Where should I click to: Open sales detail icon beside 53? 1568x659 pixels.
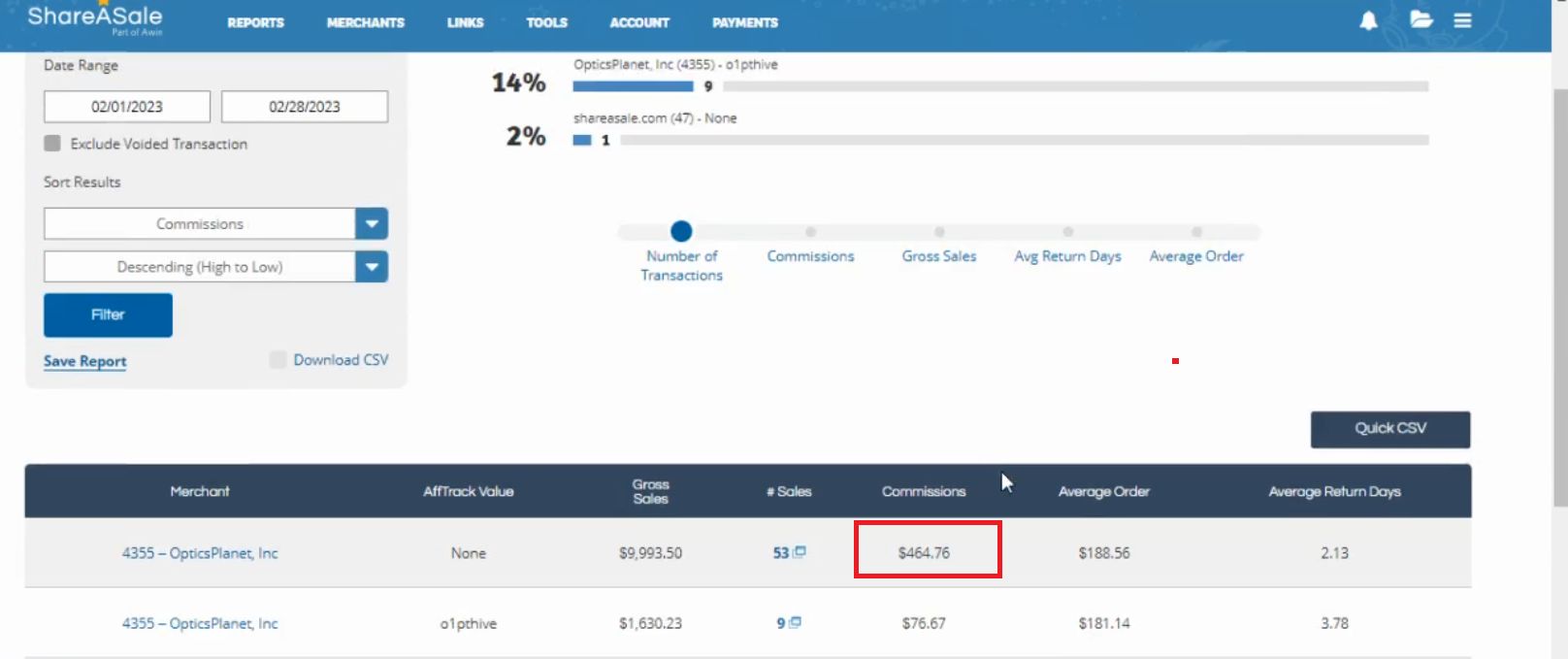(800, 551)
